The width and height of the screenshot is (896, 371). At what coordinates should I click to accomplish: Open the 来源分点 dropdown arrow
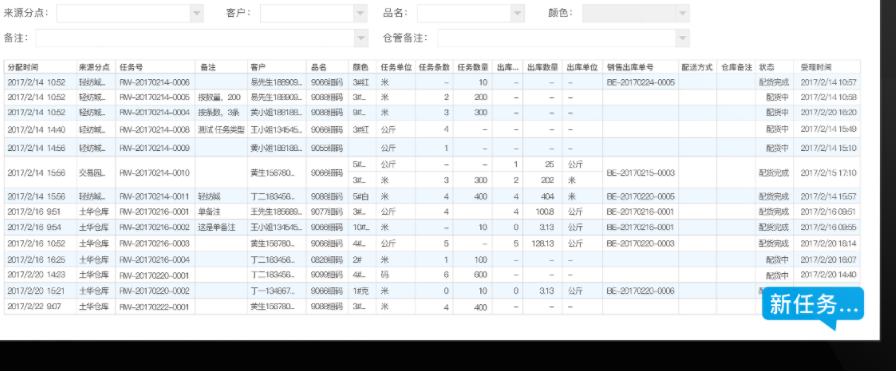tap(197, 13)
